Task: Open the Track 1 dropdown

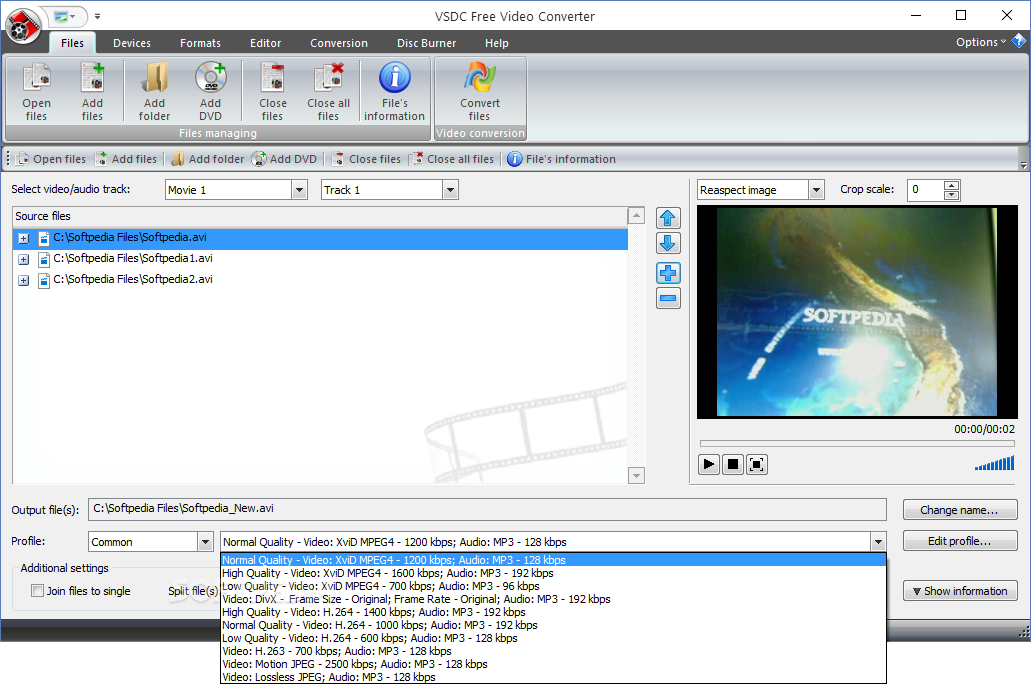Action: (450, 190)
